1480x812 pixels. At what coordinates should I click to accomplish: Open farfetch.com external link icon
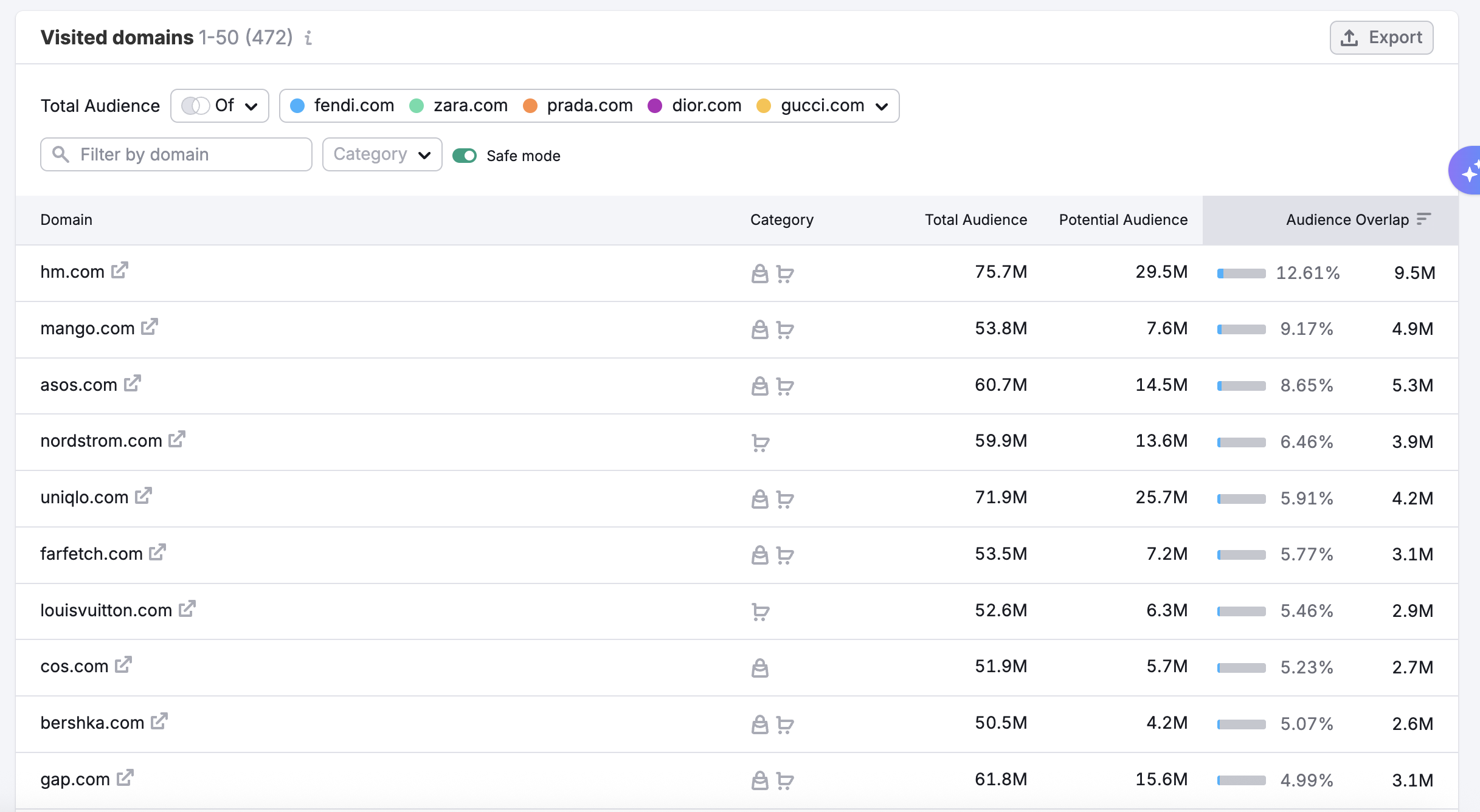tap(157, 552)
